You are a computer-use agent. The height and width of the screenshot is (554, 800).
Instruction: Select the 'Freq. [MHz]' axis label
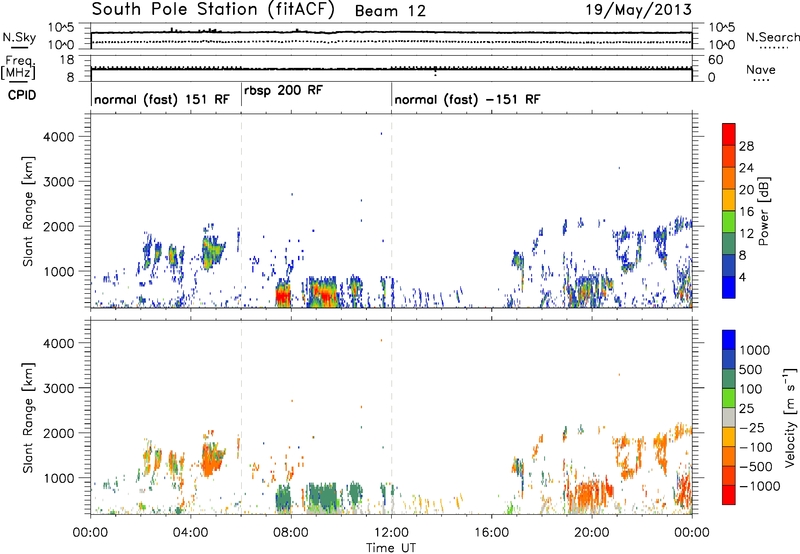point(18,67)
